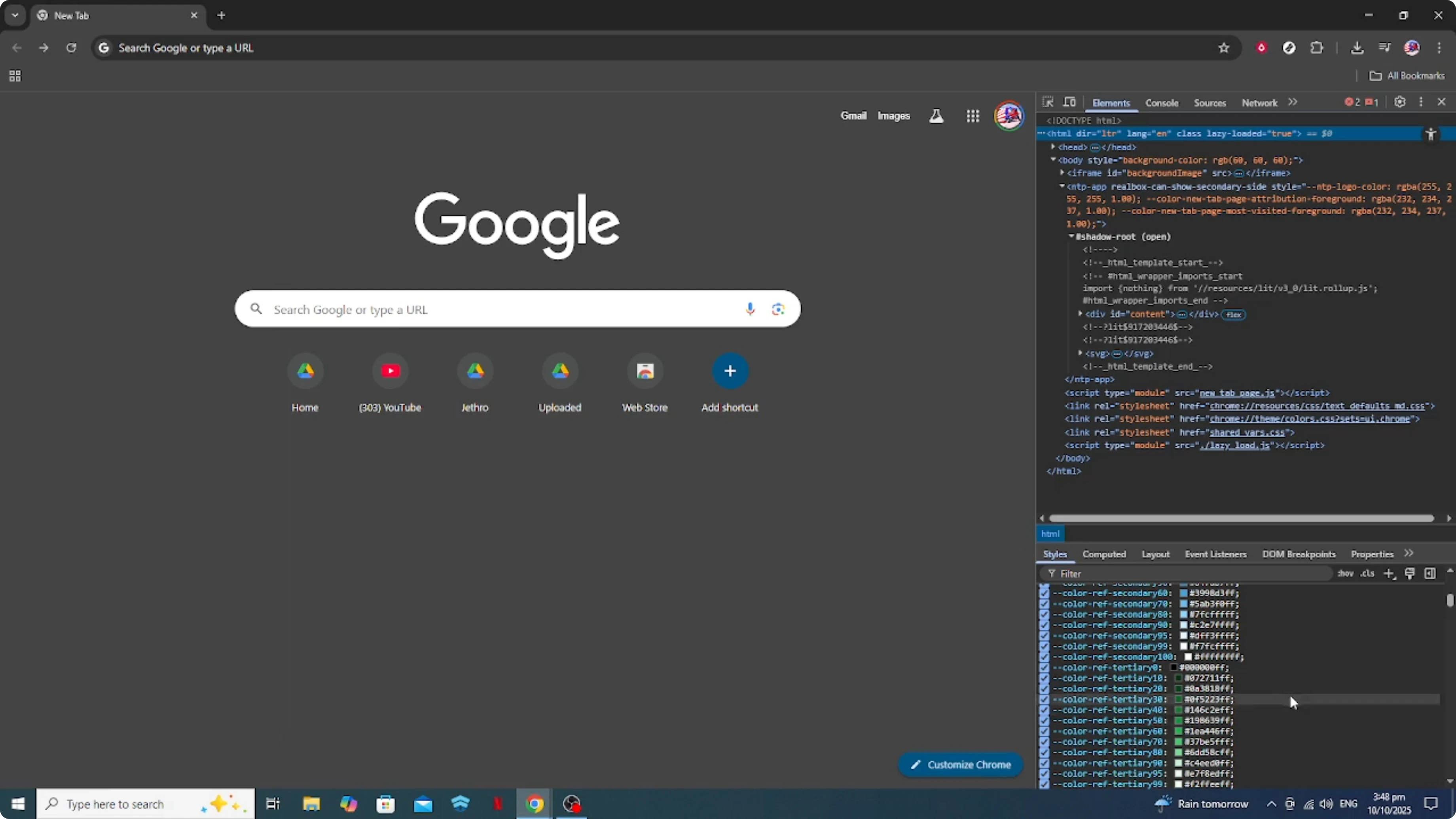Uncheck the --color-ref-tertiary50 property checkbox
This screenshot has width=1456, height=819.
(x=1044, y=721)
